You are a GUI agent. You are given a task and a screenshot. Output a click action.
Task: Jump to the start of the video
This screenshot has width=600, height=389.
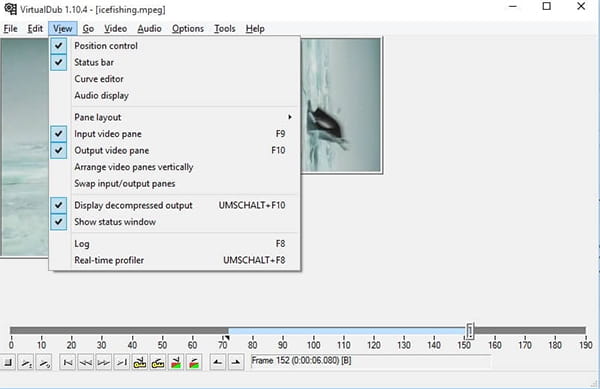tap(68, 362)
